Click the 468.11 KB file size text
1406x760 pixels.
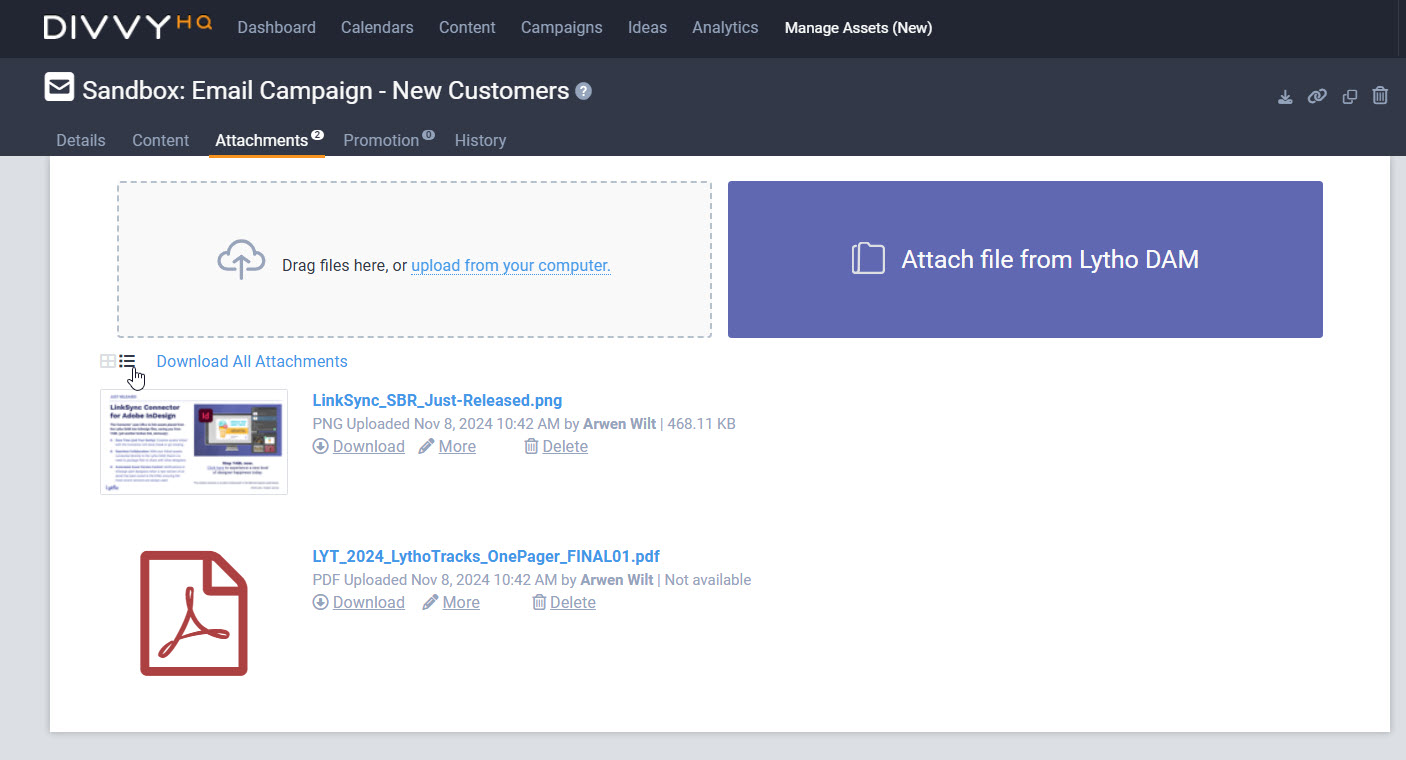coord(701,424)
